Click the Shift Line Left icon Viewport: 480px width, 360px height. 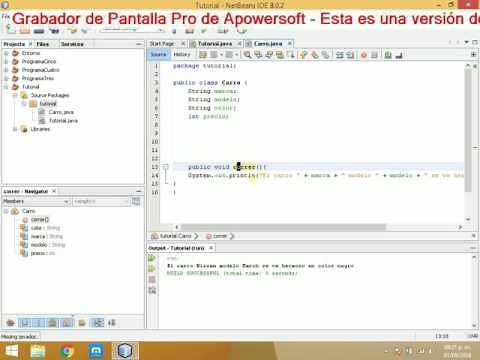(339, 55)
